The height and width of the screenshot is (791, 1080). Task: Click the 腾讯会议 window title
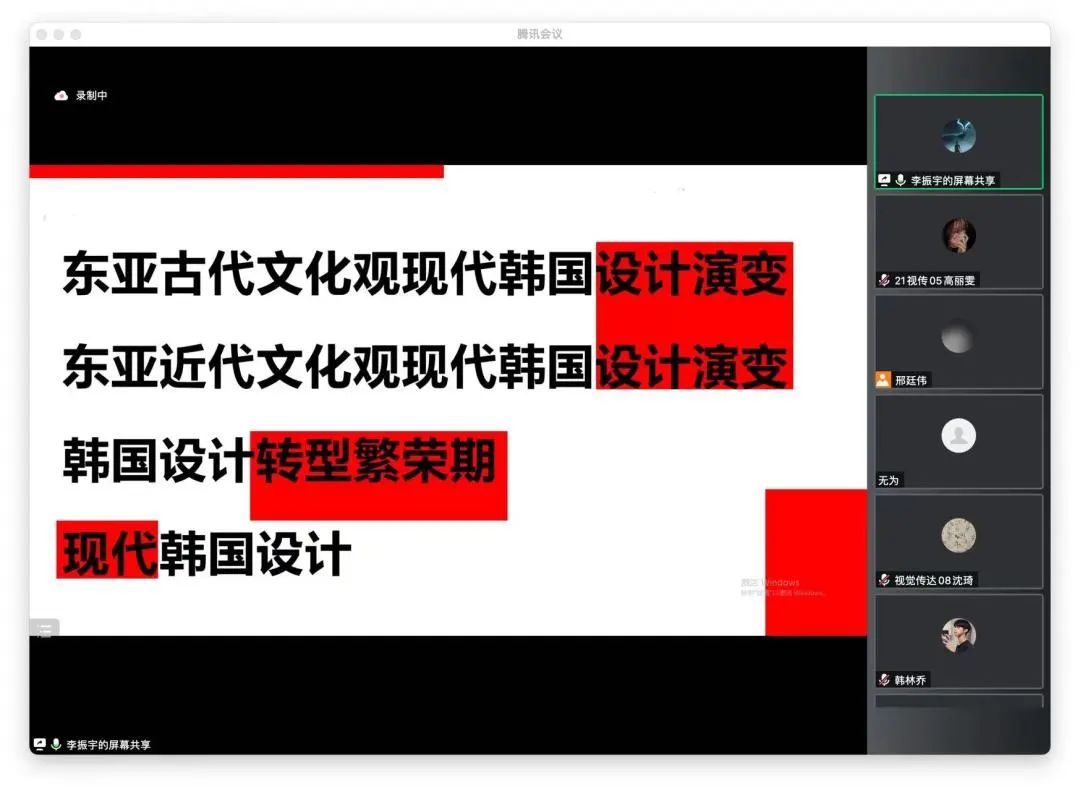(x=540, y=34)
